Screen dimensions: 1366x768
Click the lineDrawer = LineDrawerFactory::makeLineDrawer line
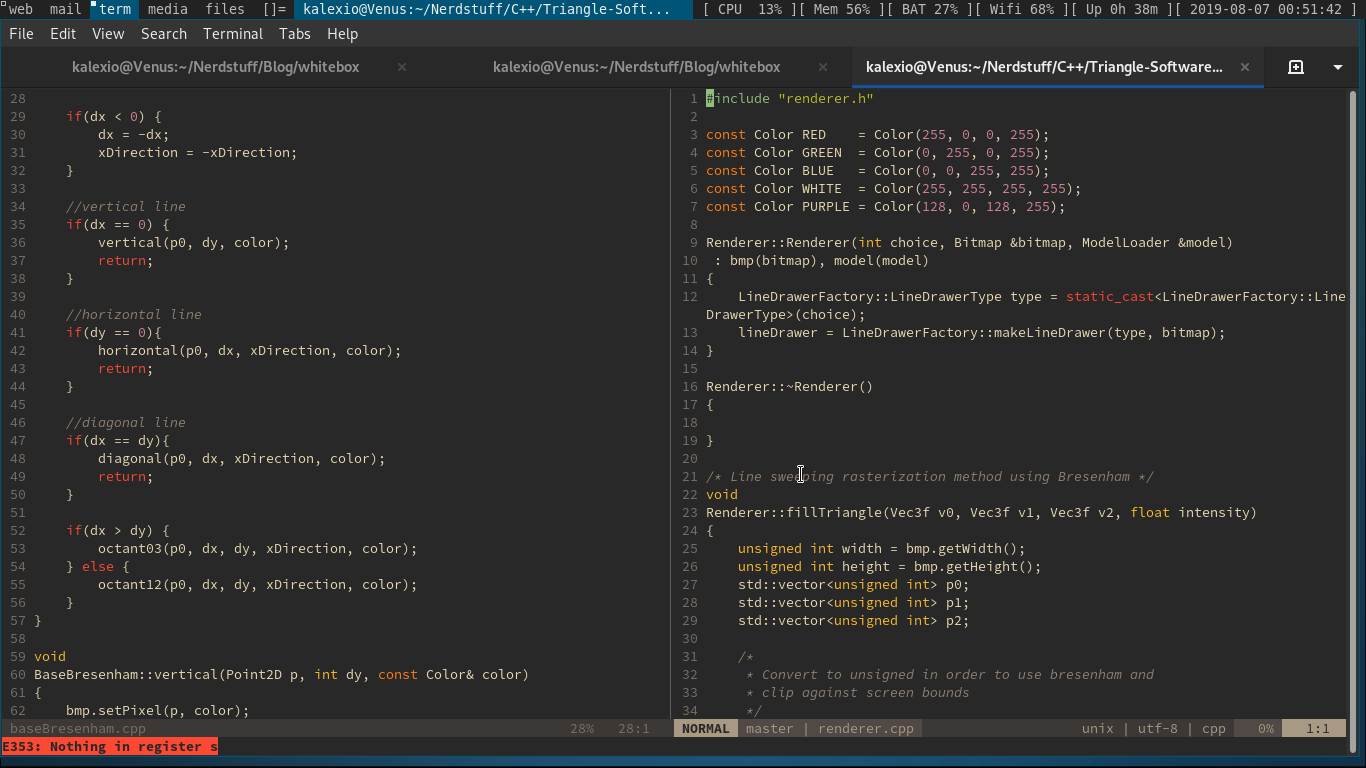982,333
